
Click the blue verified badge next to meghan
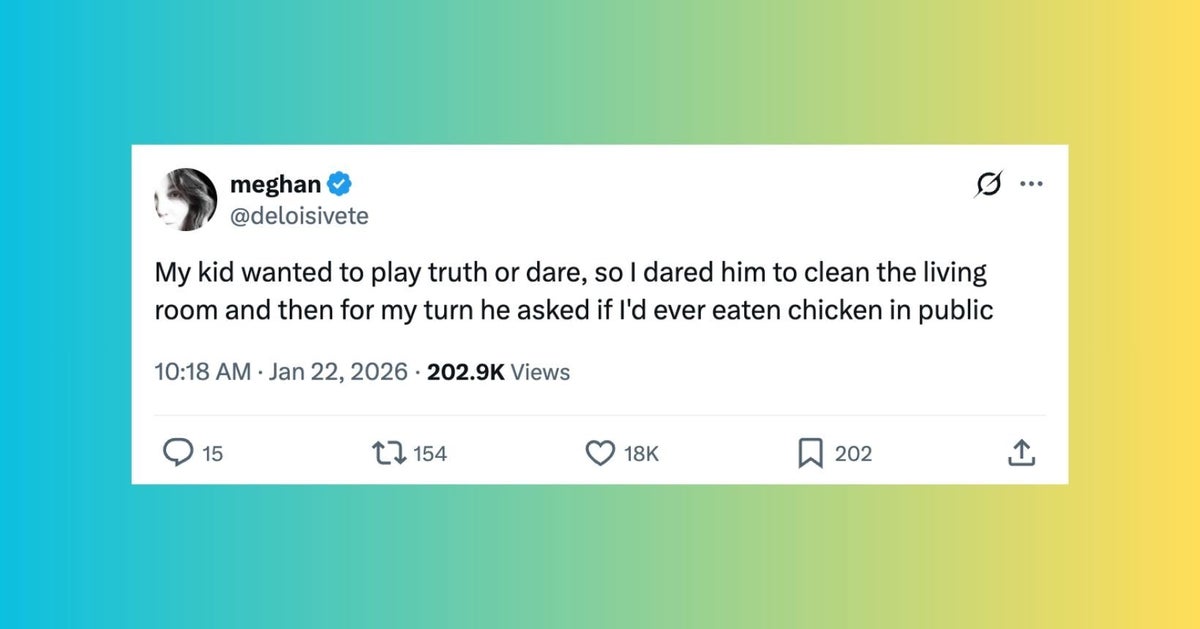coord(340,184)
